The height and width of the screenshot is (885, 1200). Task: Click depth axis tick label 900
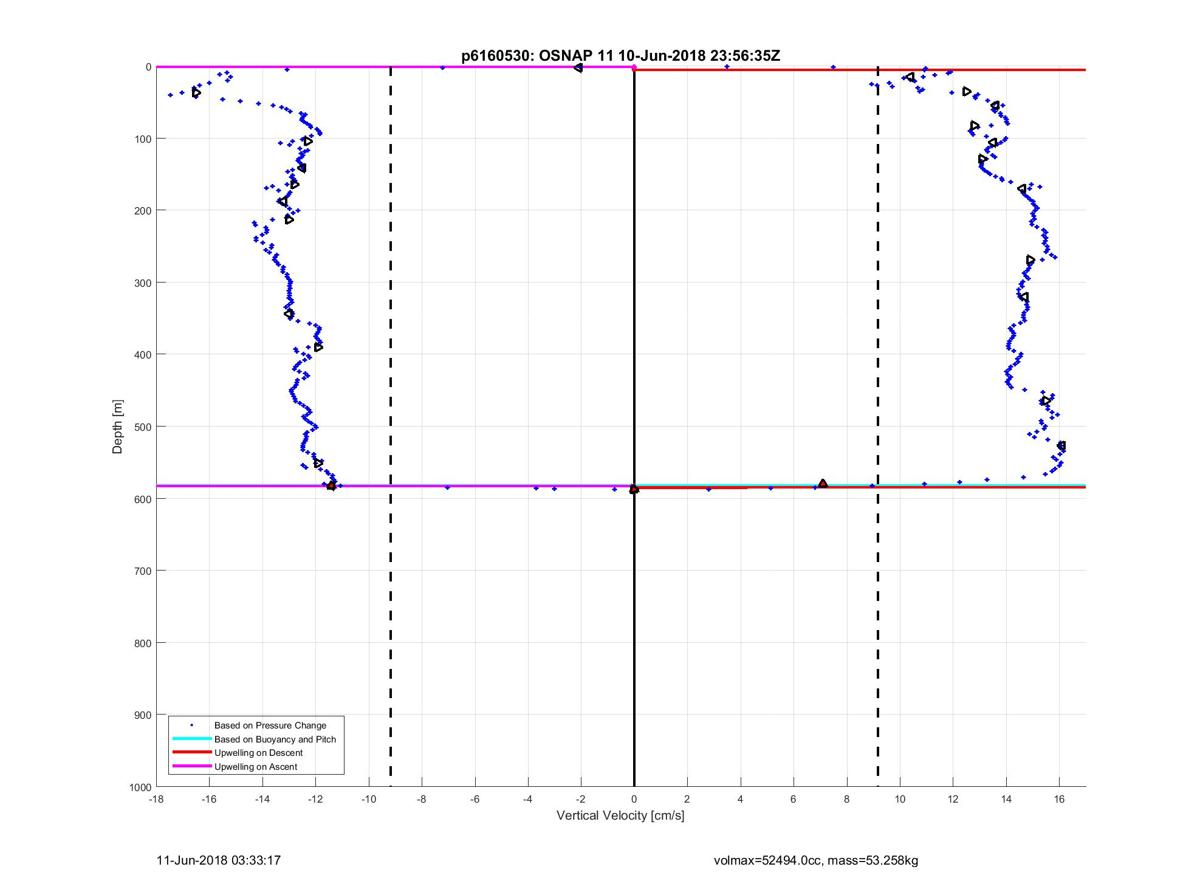pyautogui.click(x=141, y=715)
